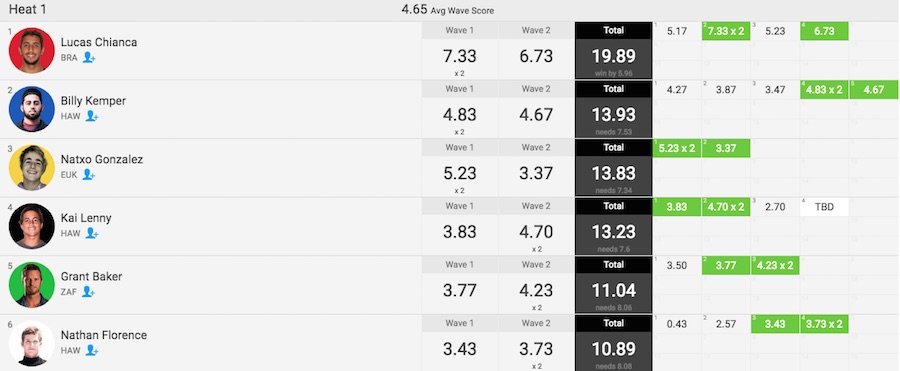Follow Lucas Chianca via add-user icon

(x=88, y=57)
